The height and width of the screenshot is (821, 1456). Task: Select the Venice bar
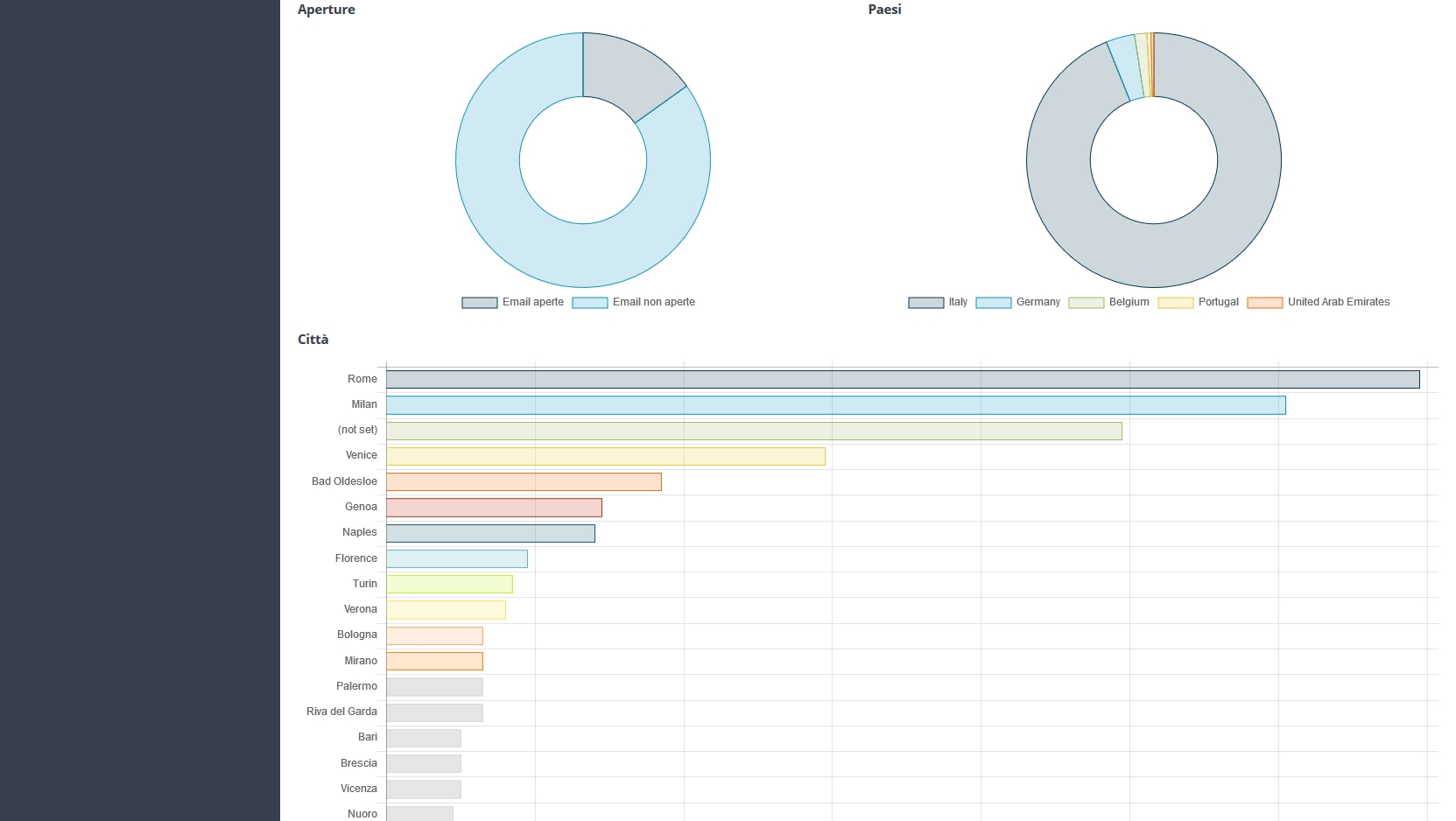(605, 456)
